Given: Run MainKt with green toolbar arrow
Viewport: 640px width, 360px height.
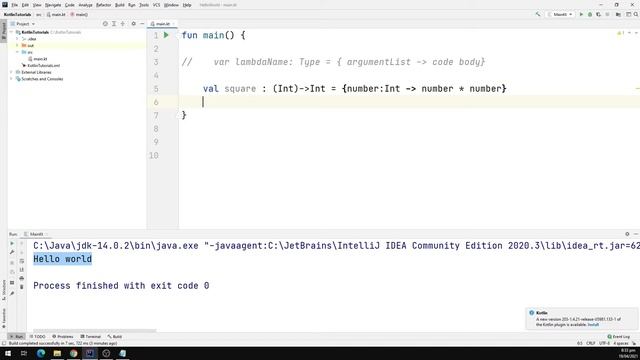Looking at the screenshot, I should pos(581,14).
